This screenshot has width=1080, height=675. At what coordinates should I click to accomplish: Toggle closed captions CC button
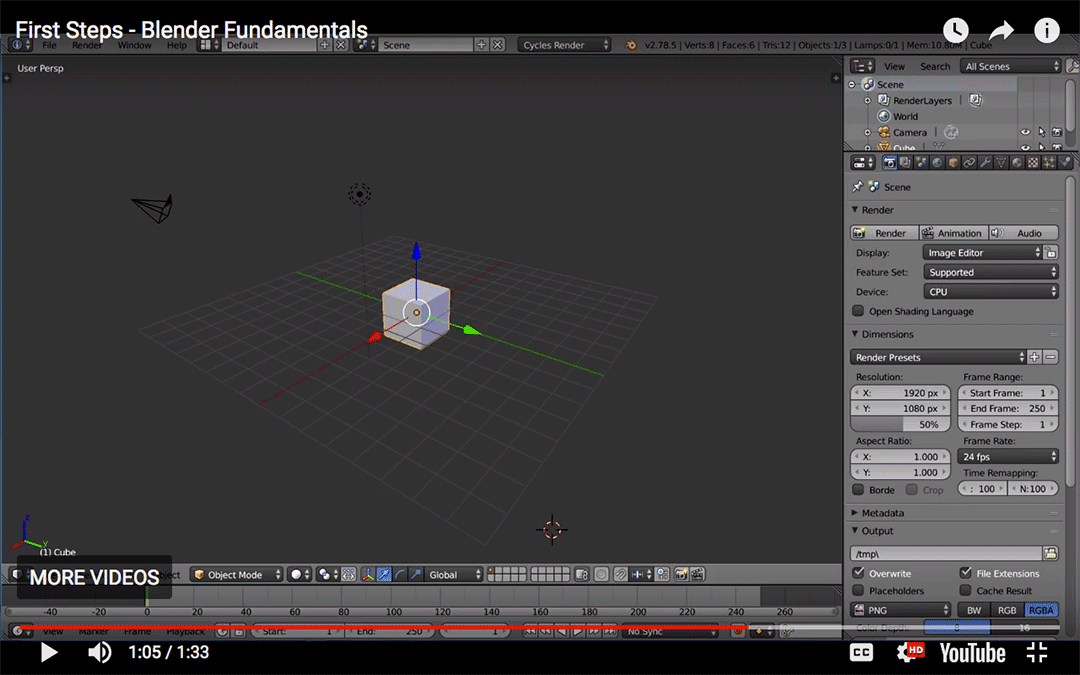click(862, 652)
